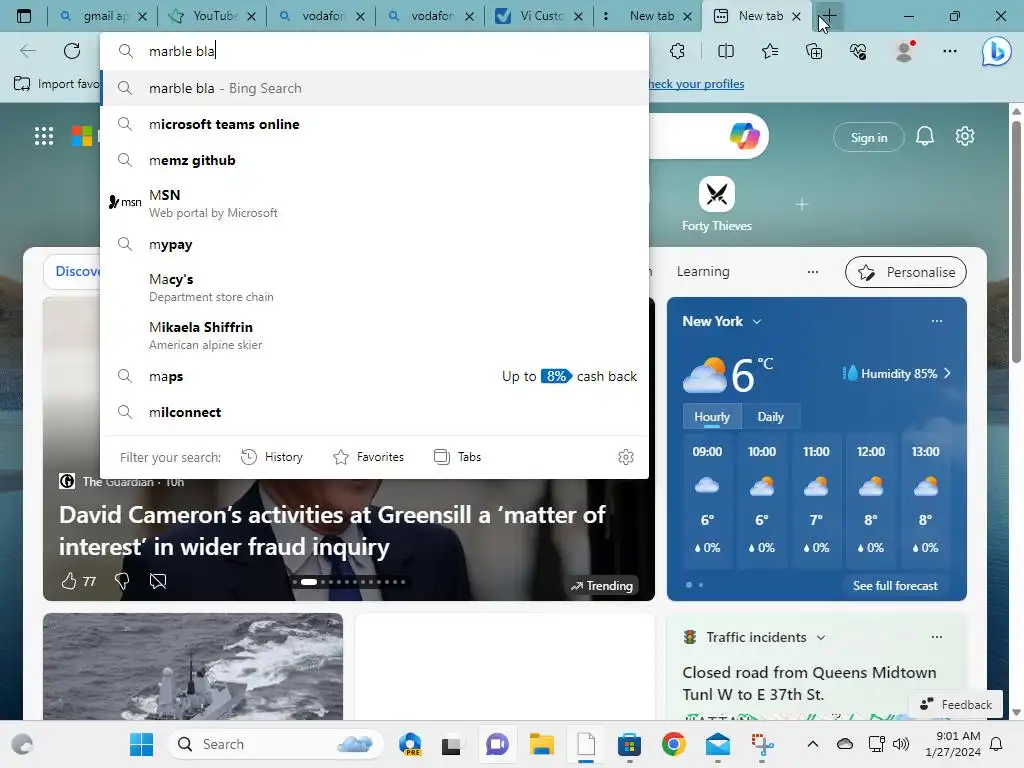Switch weather to Hourly view
Screen dimensions: 1024x768
point(712,417)
